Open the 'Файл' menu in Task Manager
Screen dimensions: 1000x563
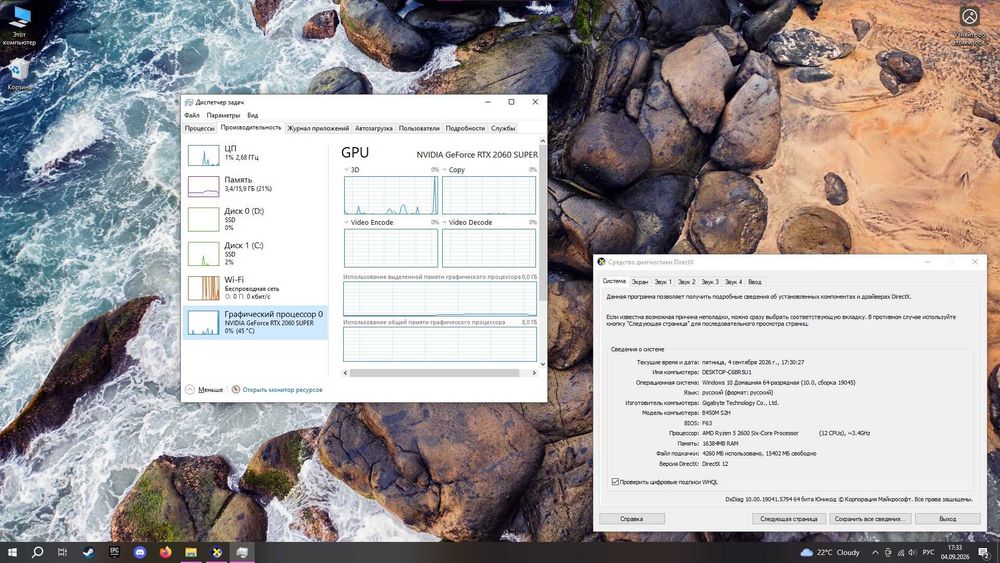pos(192,115)
